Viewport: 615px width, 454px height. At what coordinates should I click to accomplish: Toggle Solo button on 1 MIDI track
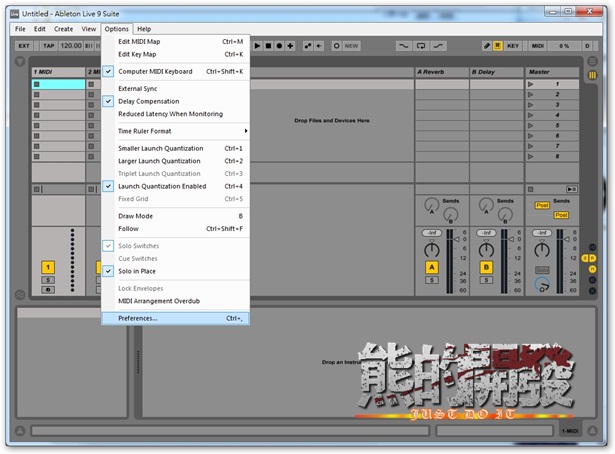pos(48,280)
